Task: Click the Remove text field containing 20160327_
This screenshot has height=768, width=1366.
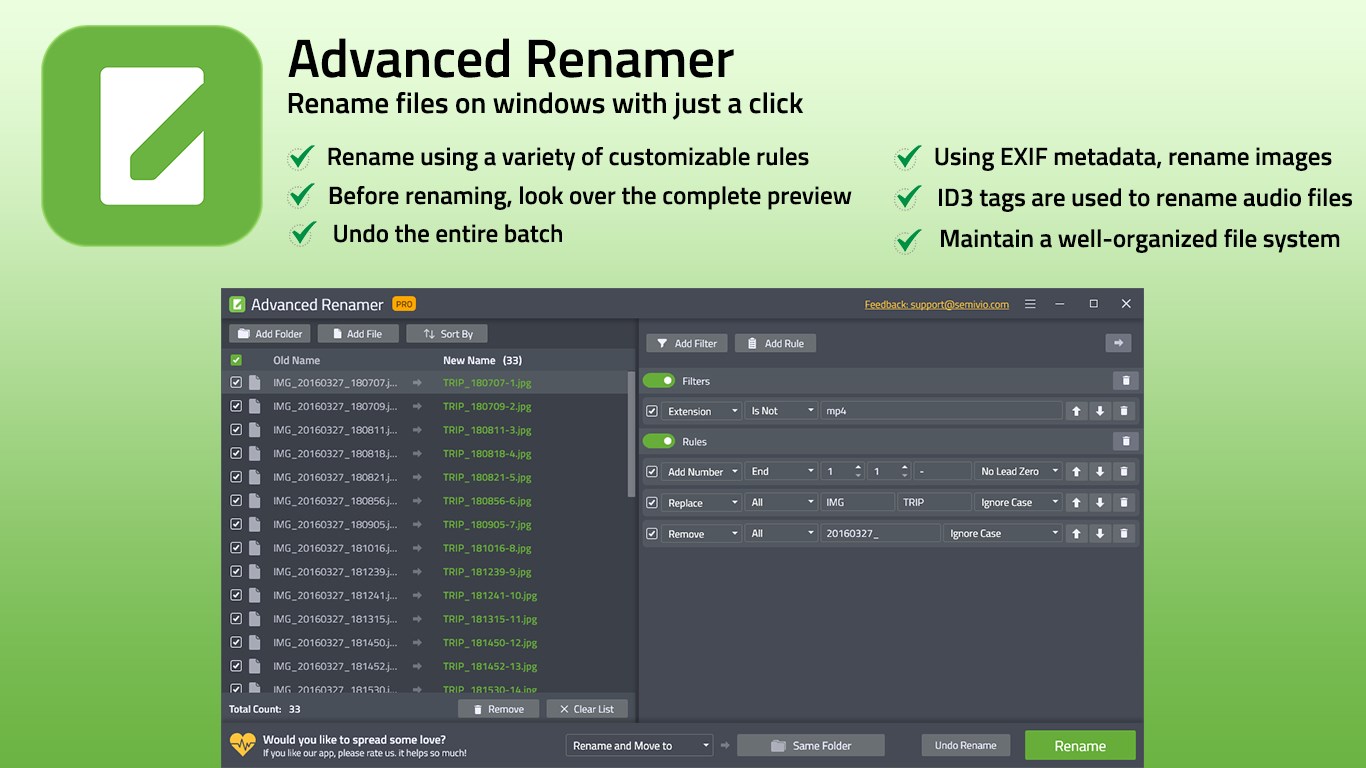Action: pyautogui.click(x=881, y=533)
